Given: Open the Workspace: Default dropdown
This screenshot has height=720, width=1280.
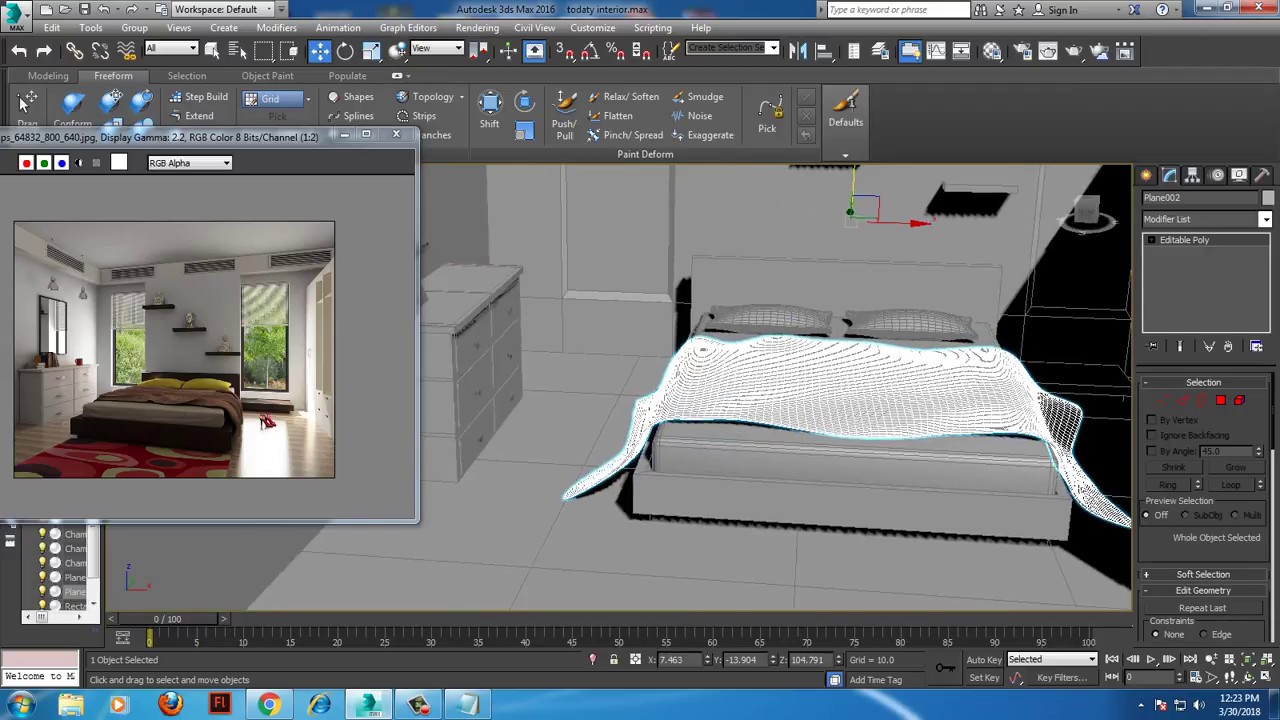Looking at the screenshot, I should 223,10.
